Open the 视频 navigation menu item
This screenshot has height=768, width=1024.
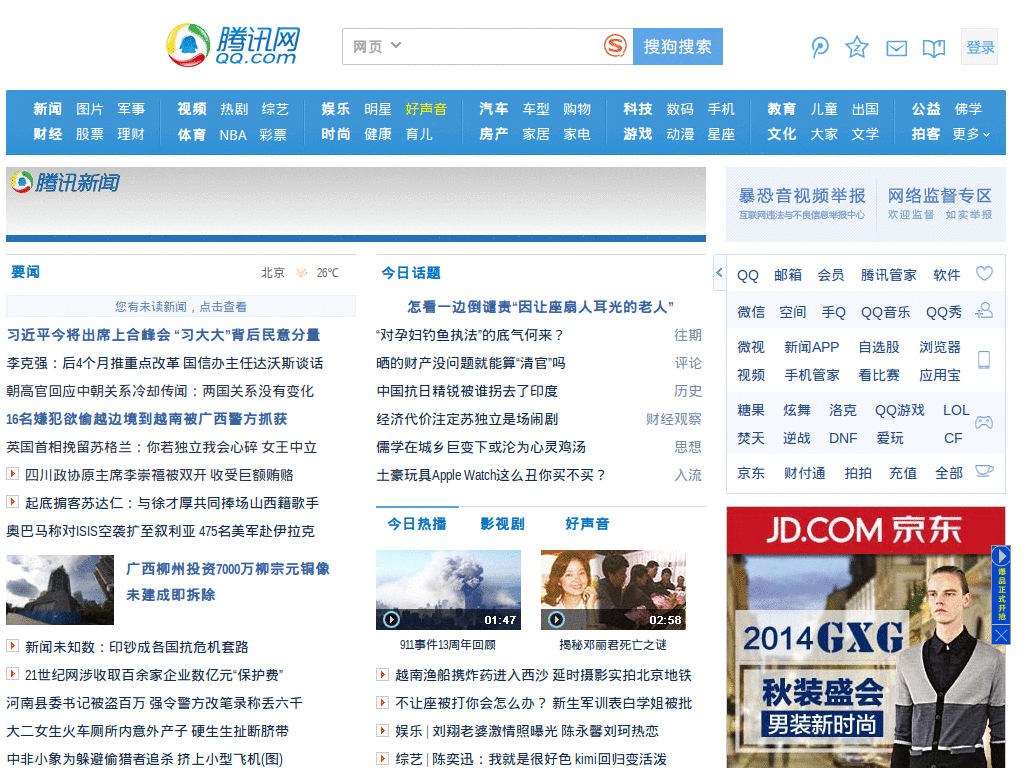[191, 109]
